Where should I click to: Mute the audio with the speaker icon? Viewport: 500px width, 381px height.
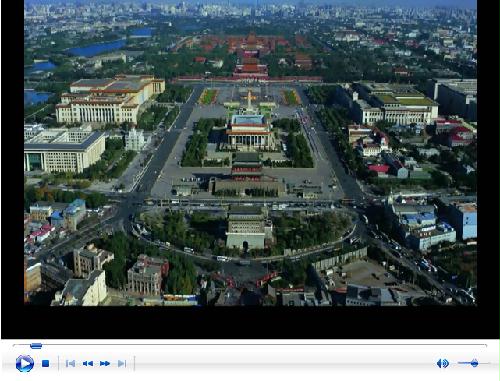pyautogui.click(x=443, y=363)
